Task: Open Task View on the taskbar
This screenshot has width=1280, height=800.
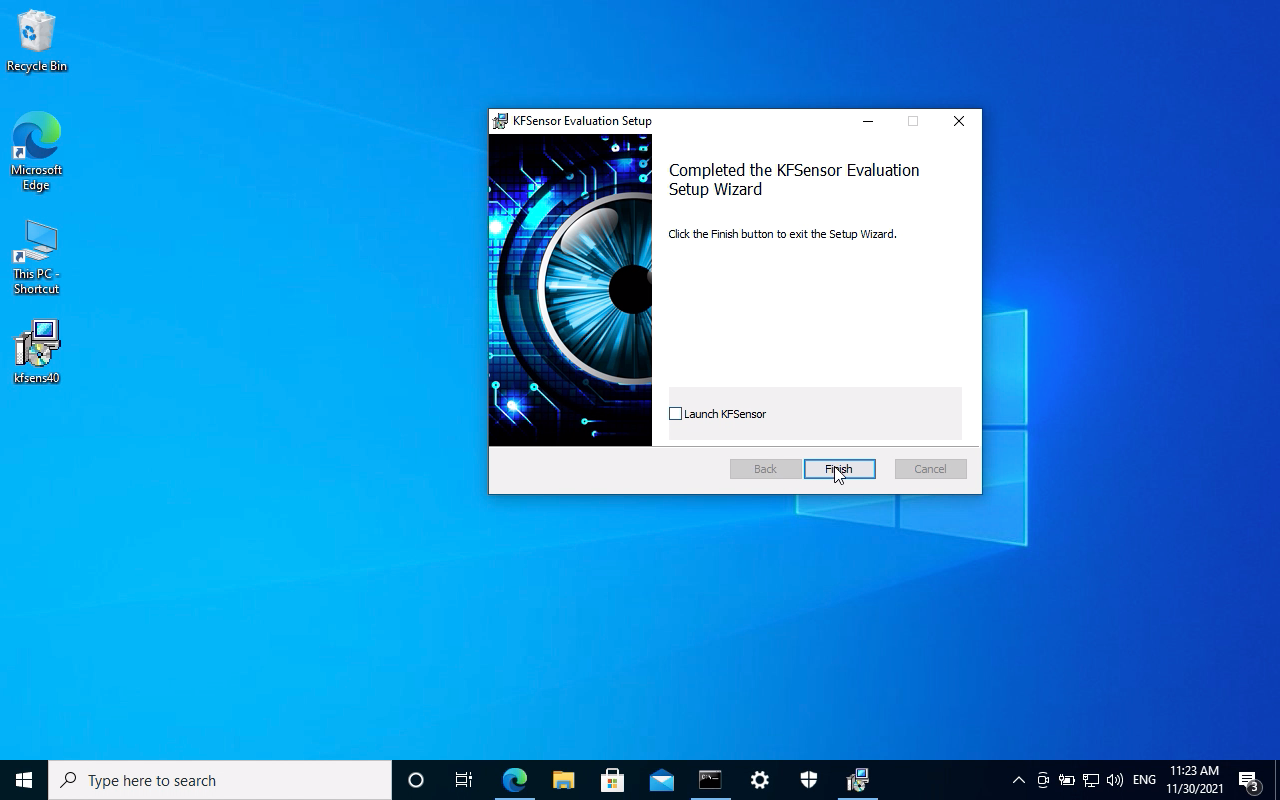Action: pos(464,780)
